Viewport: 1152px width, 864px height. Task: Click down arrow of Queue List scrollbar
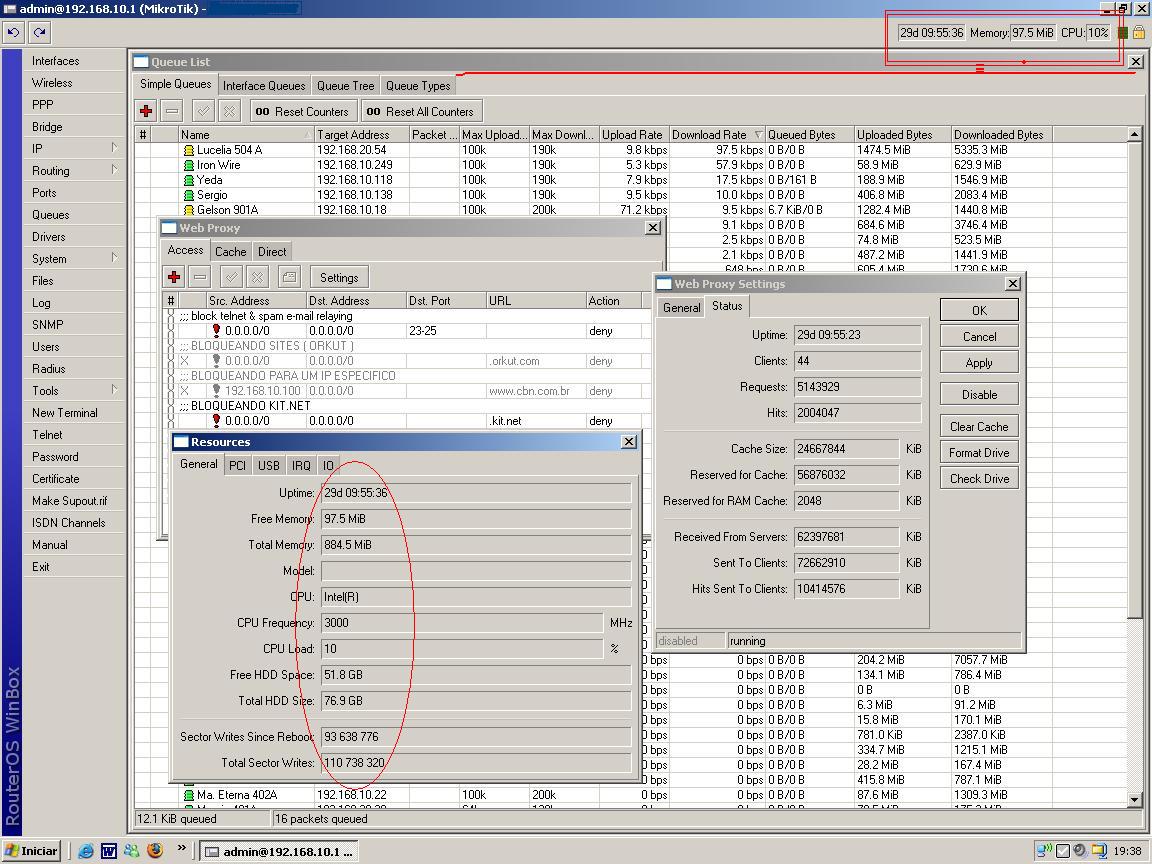pyautogui.click(x=1135, y=800)
